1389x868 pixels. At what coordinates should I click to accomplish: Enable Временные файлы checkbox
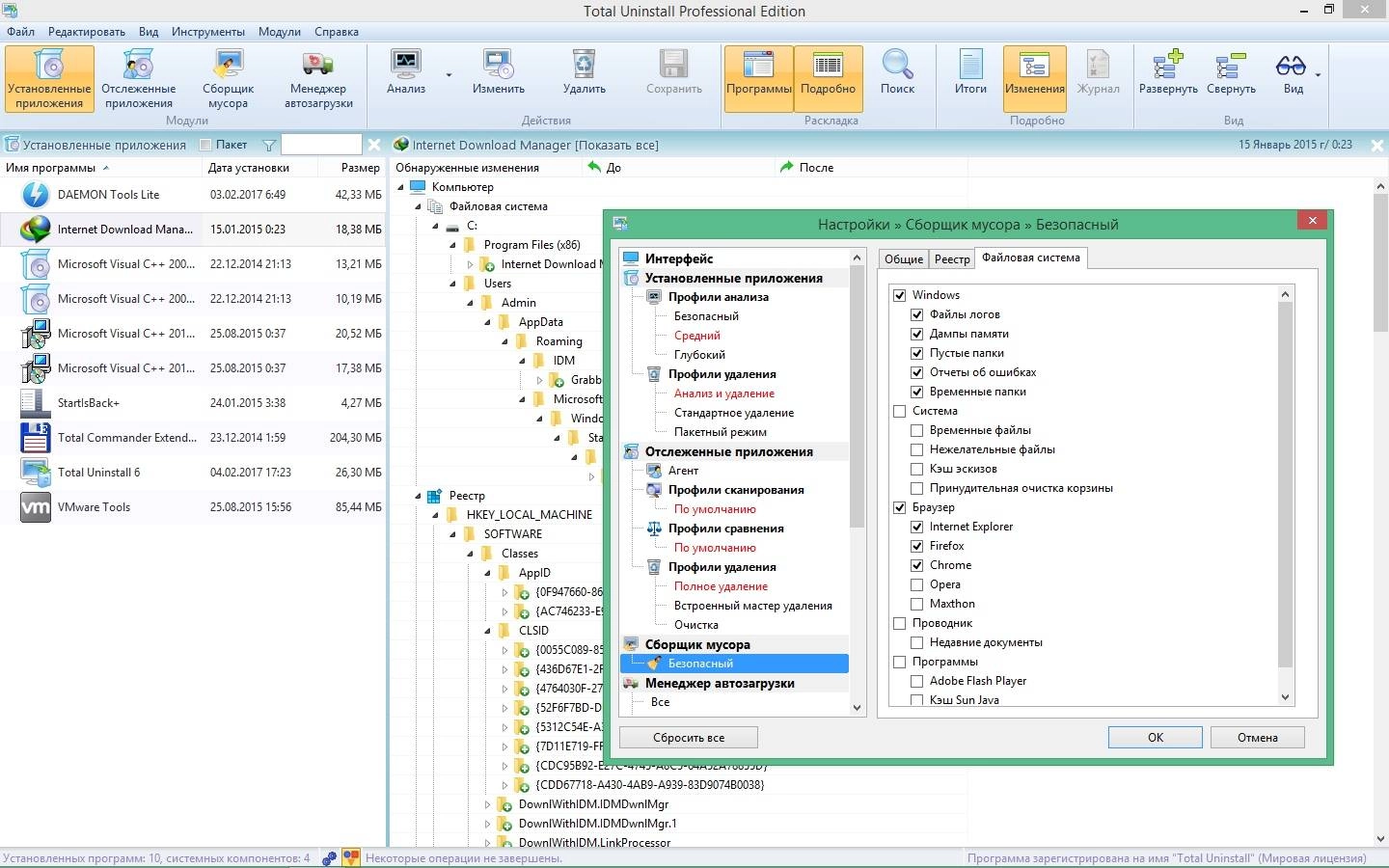click(x=917, y=430)
